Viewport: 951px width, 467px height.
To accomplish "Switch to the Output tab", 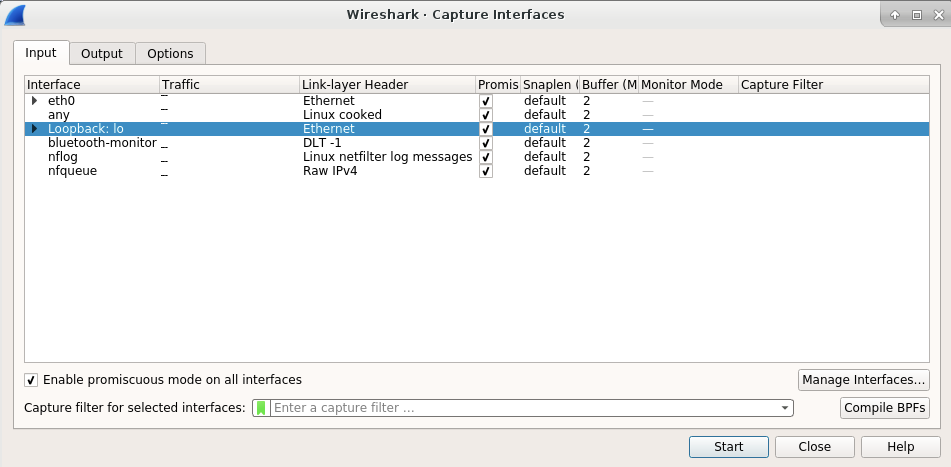I will point(102,53).
